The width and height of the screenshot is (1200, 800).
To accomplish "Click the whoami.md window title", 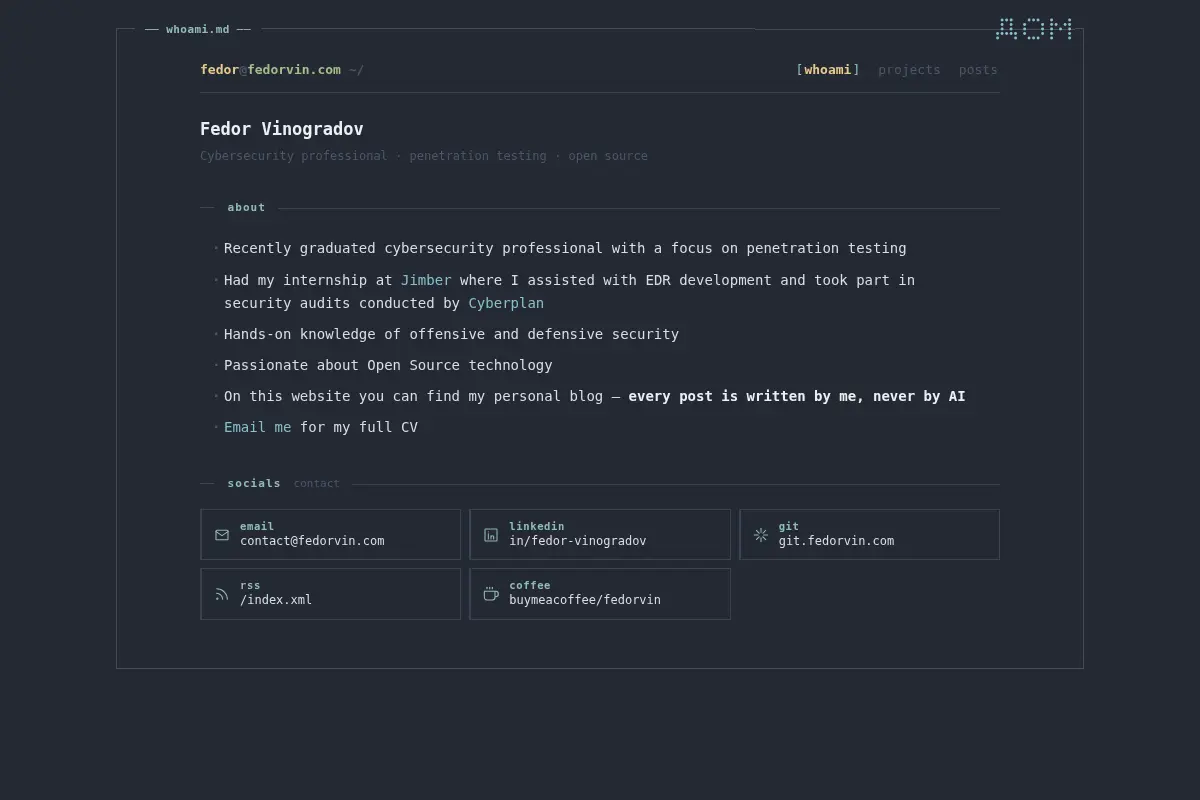I will tap(198, 29).
